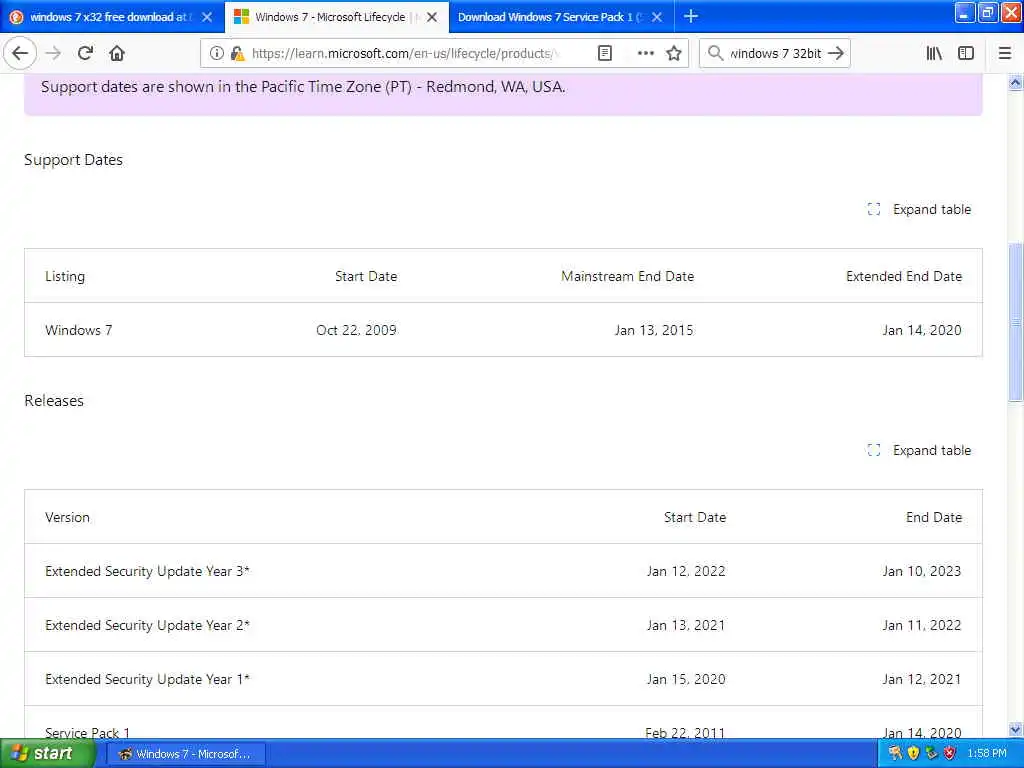Click the Support Dates heading

click(x=73, y=160)
